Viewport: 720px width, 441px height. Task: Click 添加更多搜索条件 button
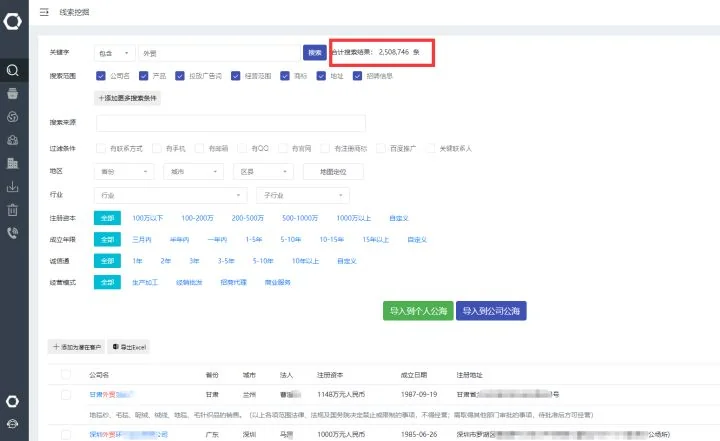coord(128,98)
